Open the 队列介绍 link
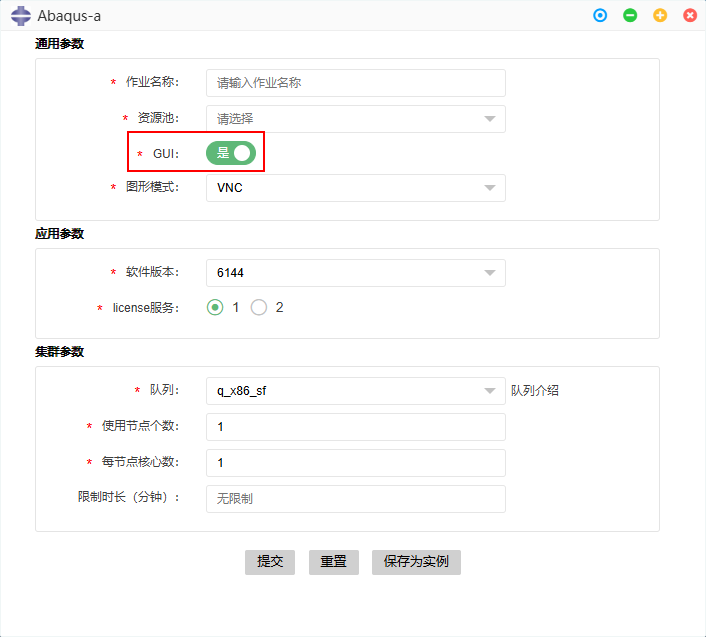 click(534, 390)
